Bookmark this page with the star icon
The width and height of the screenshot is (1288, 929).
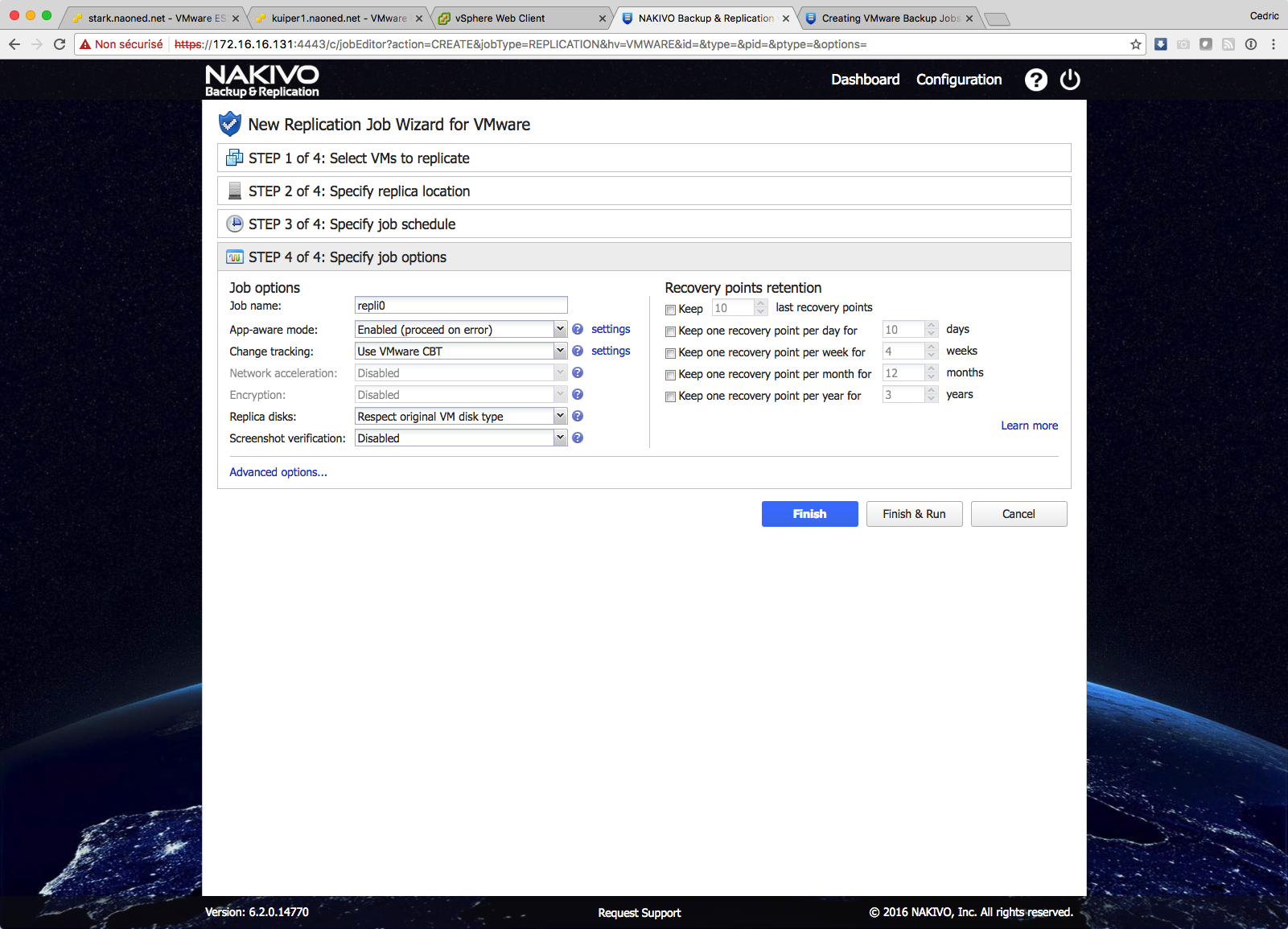click(x=1135, y=44)
